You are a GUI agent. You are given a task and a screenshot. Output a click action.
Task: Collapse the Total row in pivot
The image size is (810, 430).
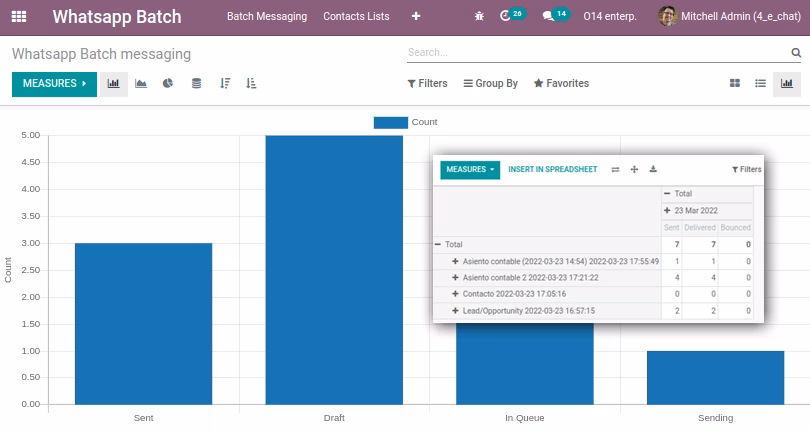click(438, 244)
